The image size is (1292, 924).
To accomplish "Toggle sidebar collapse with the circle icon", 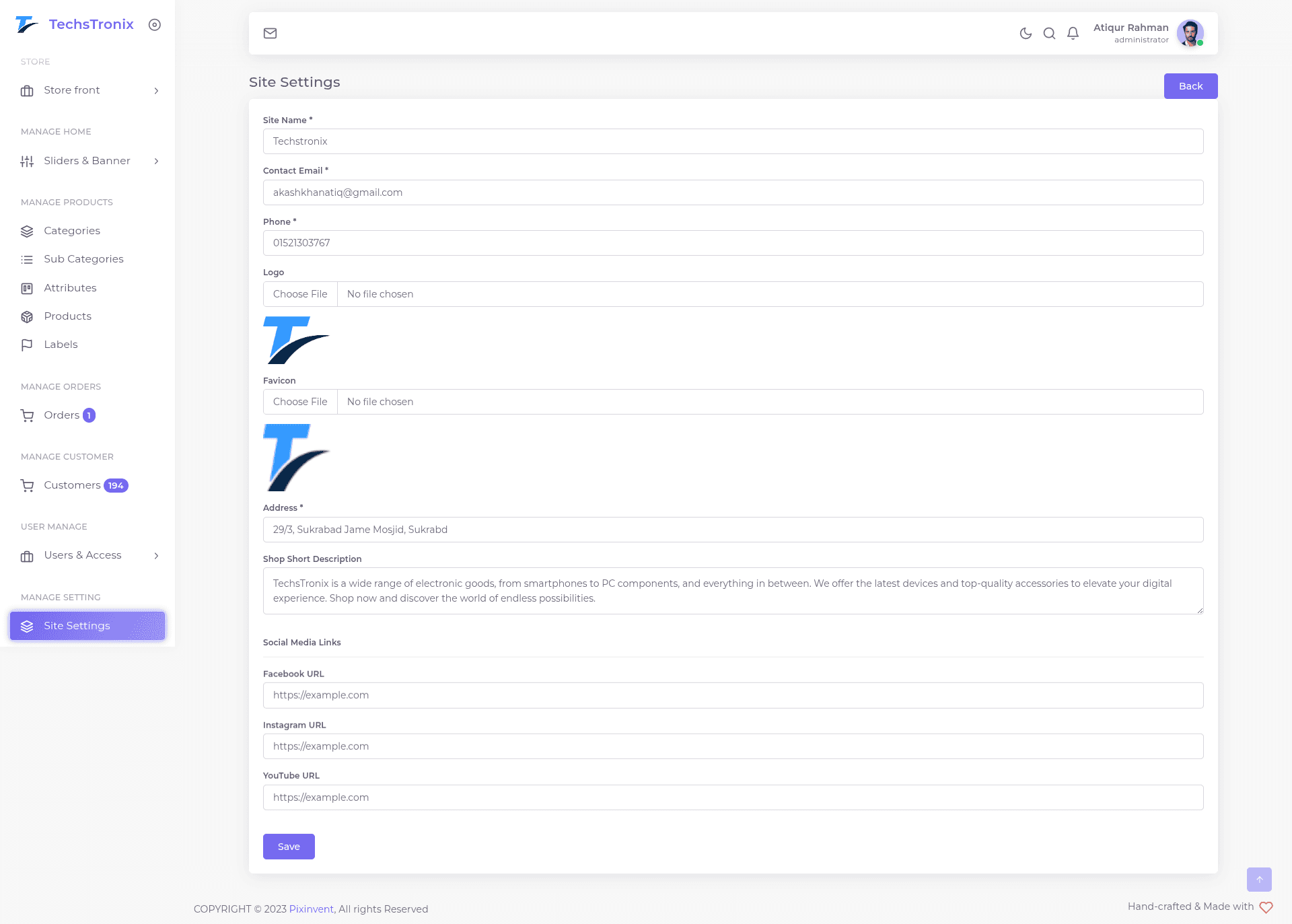I will point(155,25).
